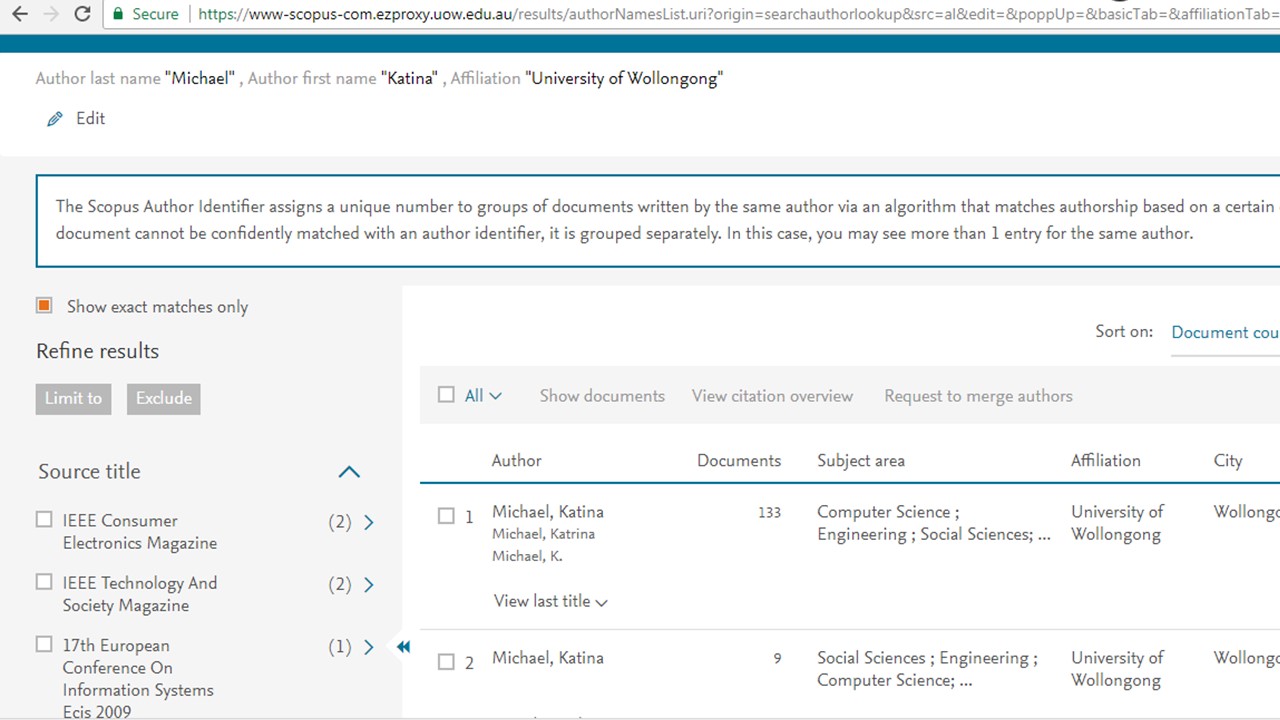Click View citation overview
This screenshot has height=720, width=1280.
(772, 396)
